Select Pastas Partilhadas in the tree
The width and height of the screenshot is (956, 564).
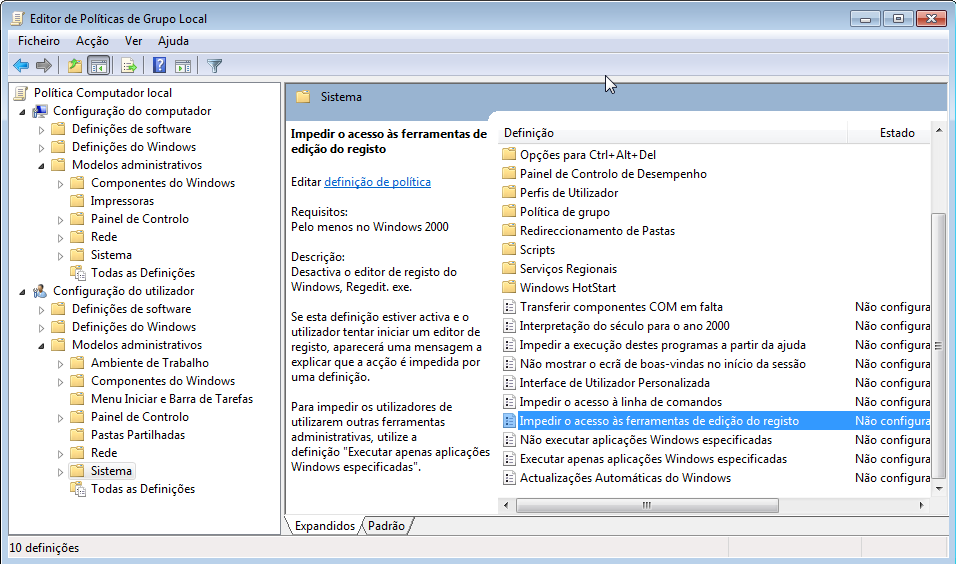[138, 435]
